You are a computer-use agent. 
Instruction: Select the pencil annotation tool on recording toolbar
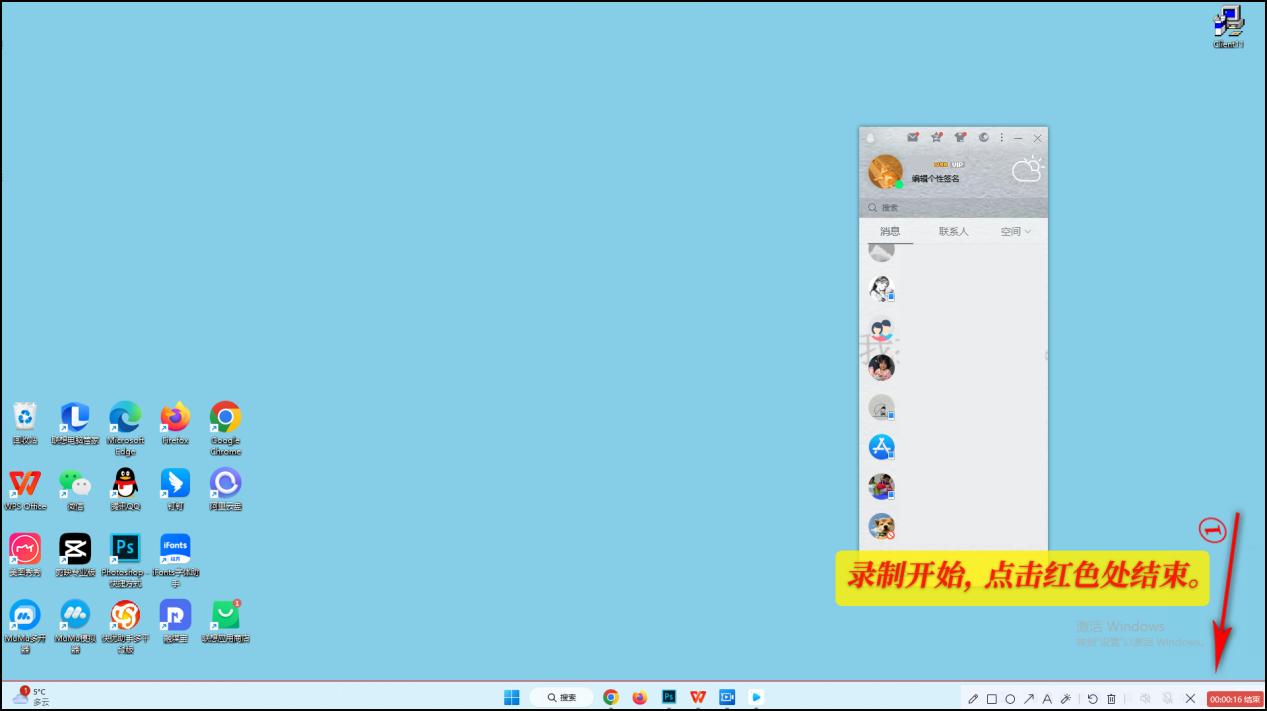click(x=973, y=698)
